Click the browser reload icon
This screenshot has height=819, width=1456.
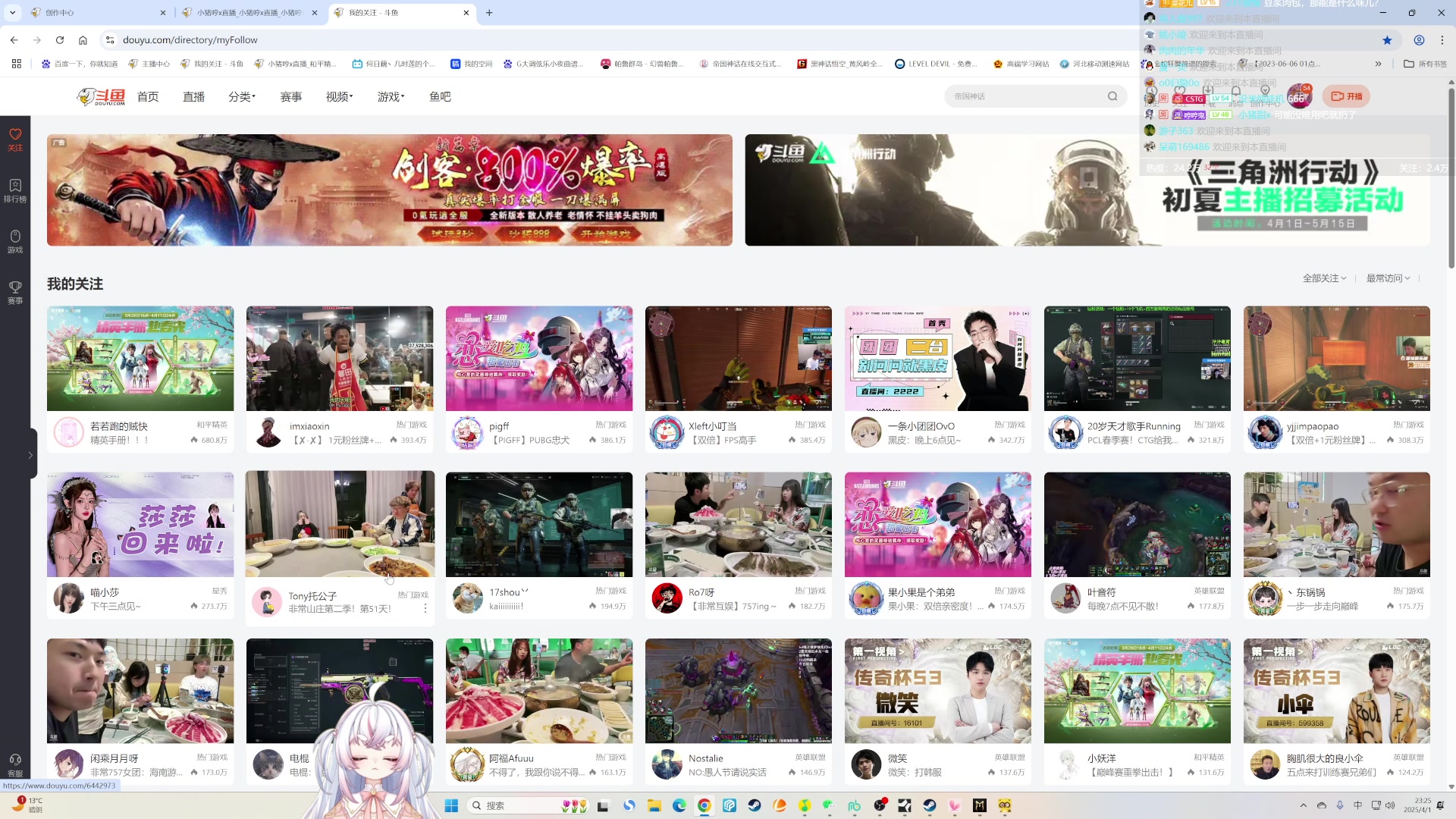pos(60,40)
